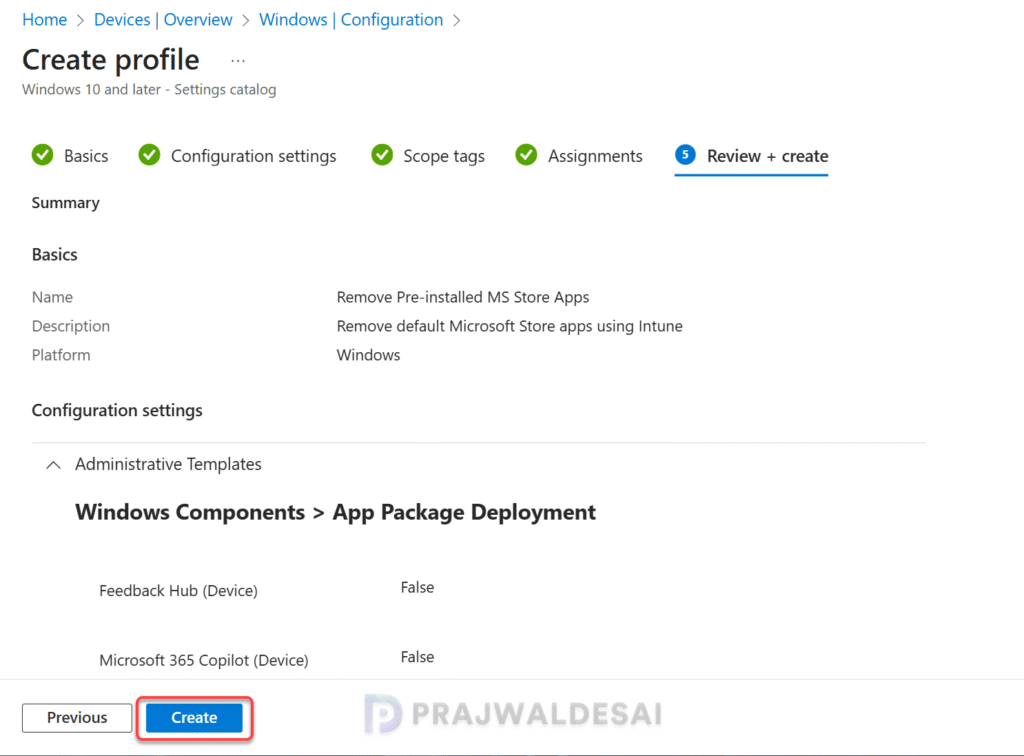This screenshot has width=1024, height=756.
Task: Click the 'Summary' heading
Action: [65, 203]
